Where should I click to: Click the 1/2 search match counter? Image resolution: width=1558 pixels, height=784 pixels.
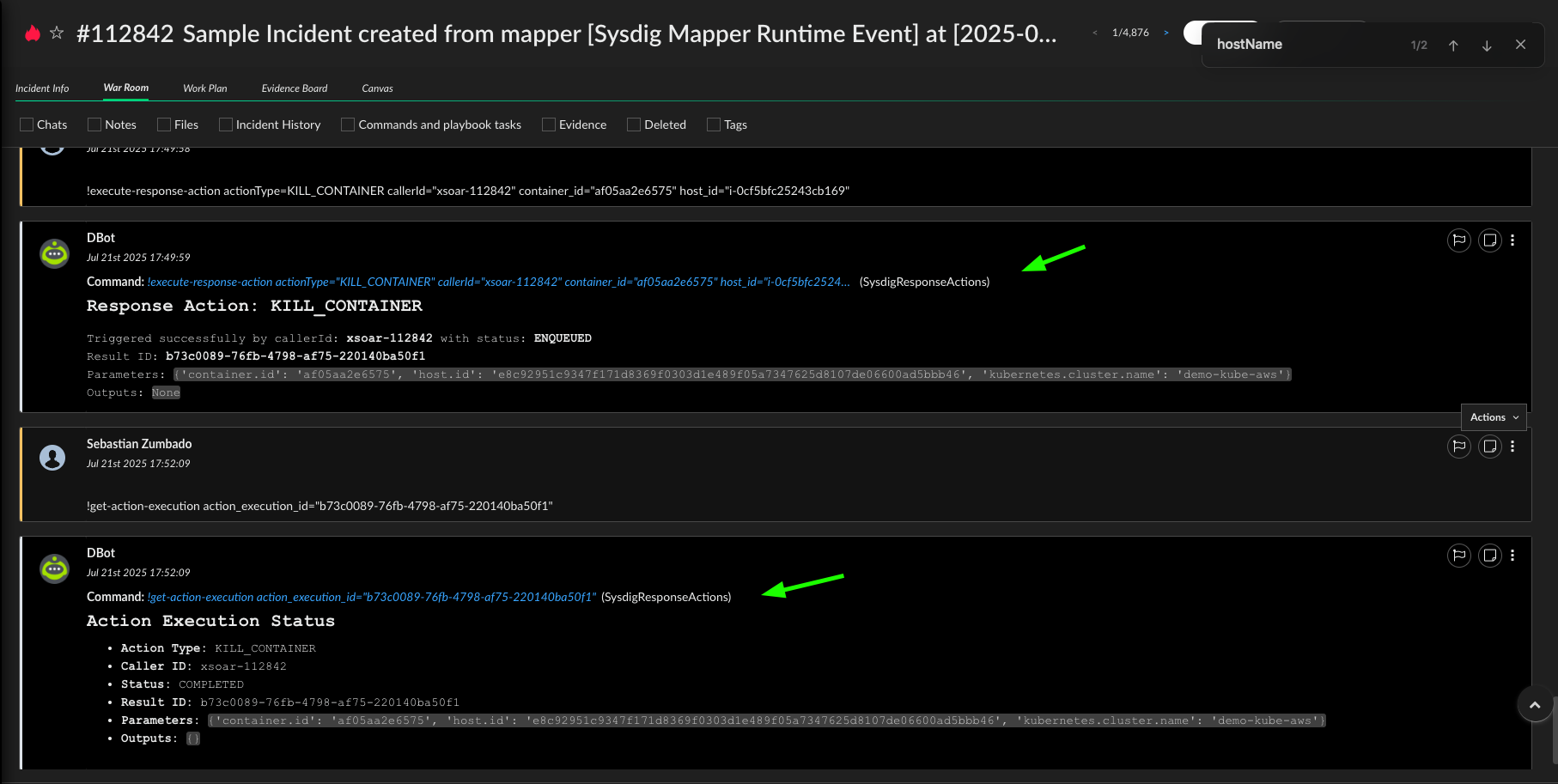(x=1419, y=45)
